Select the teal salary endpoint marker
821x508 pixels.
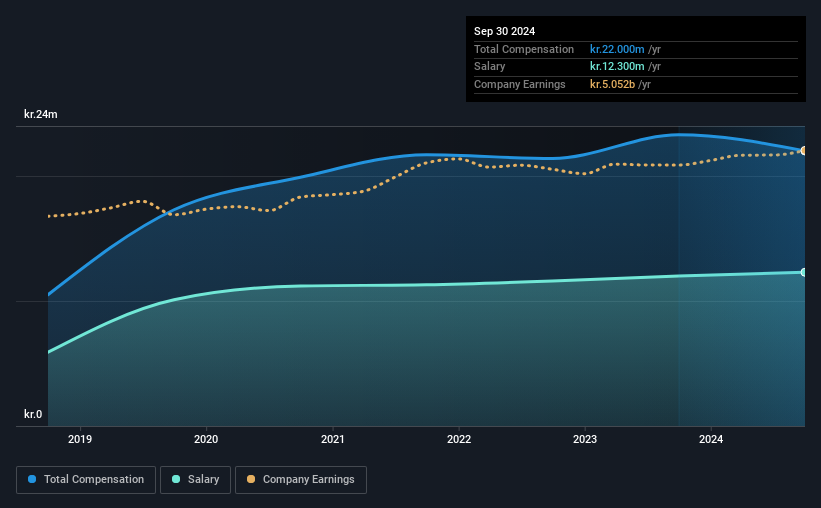[804, 272]
